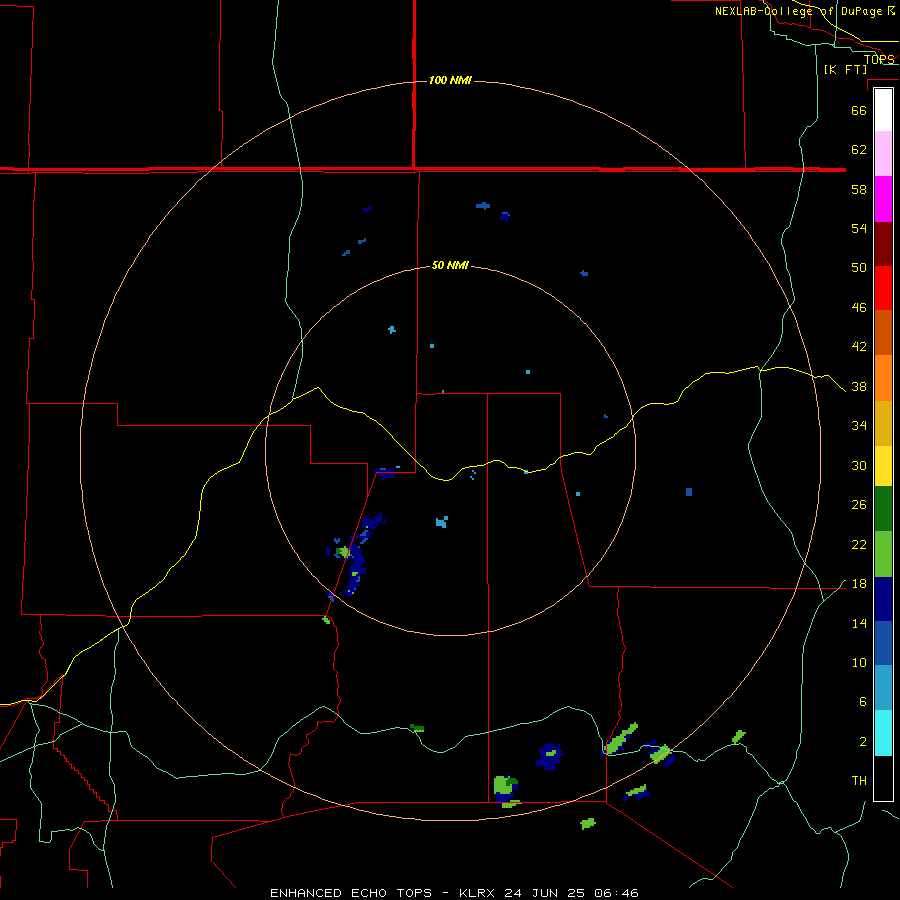Click the navy blue legend swatch
900x900 pixels.
pyautogui.click(x=883, y=599)
